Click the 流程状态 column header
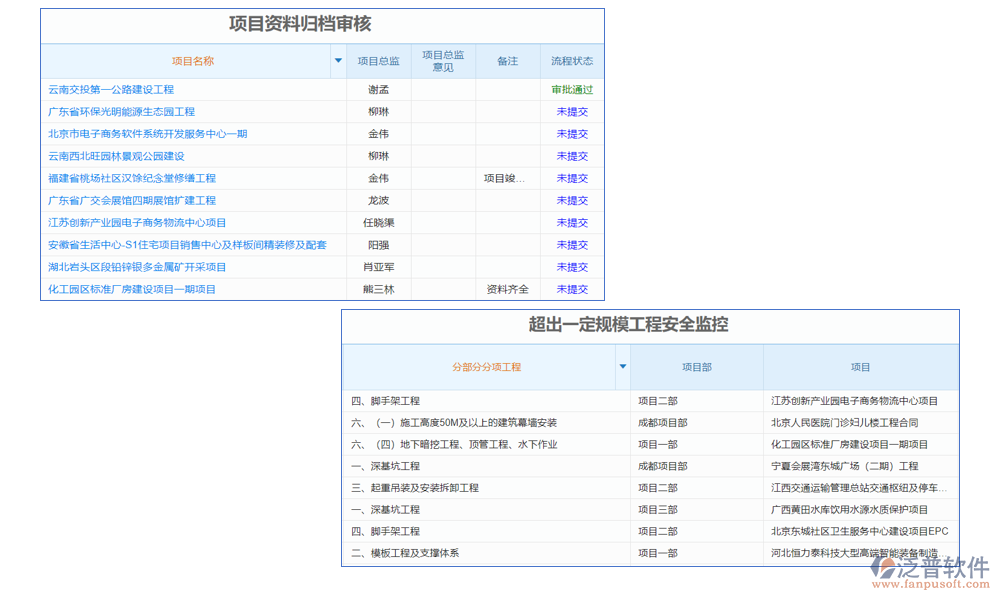Image resolution: width=1000 pixels, height=600 pixels. (571, 61)
